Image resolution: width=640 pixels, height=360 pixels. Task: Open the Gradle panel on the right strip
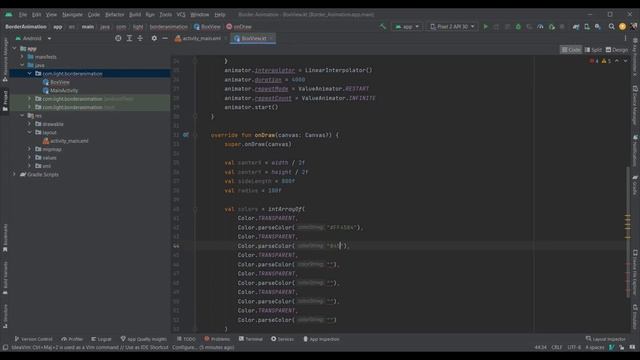coord(635,184)
